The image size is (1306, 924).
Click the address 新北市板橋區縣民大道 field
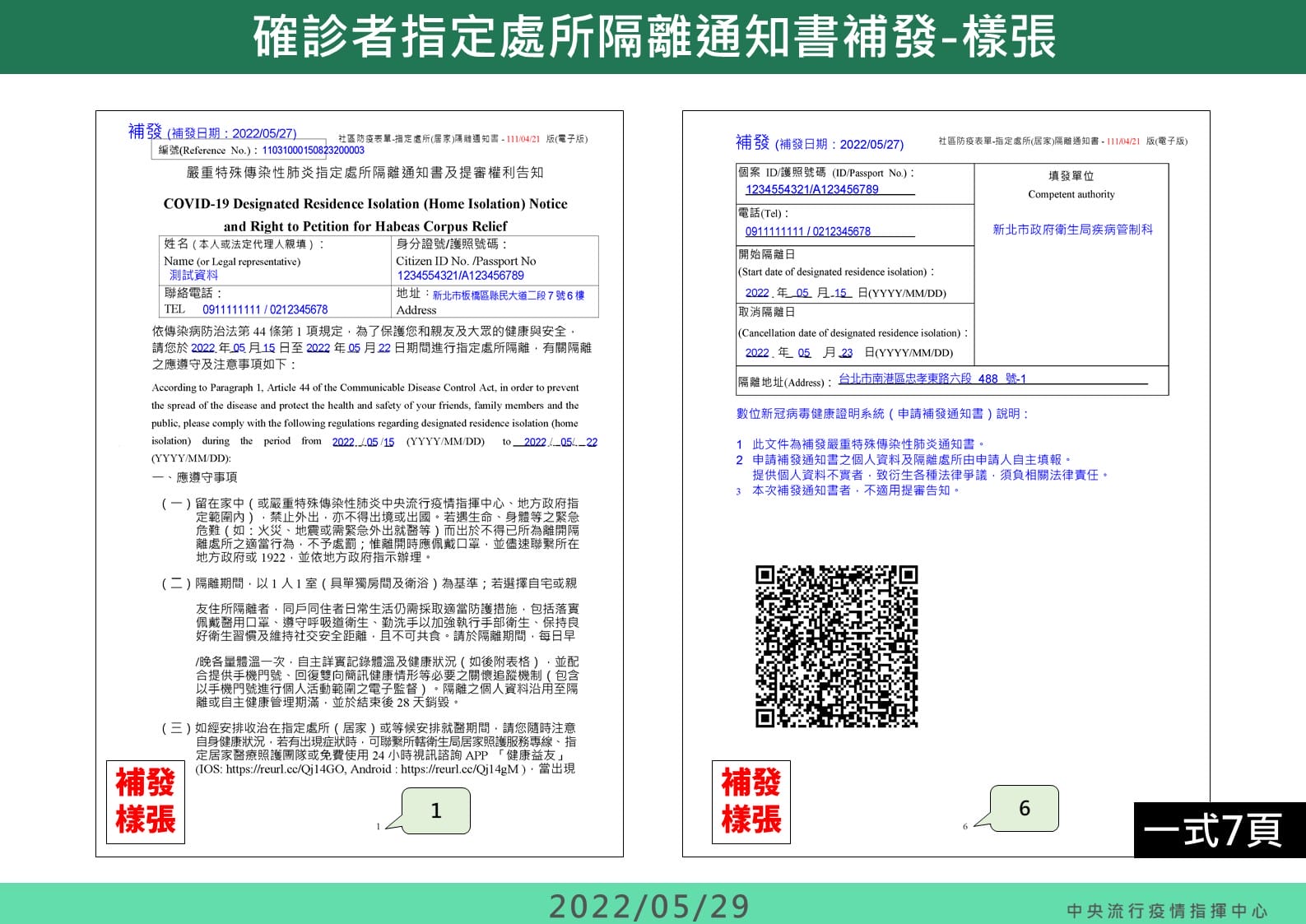pyautogui.click(x=509, y=295)
